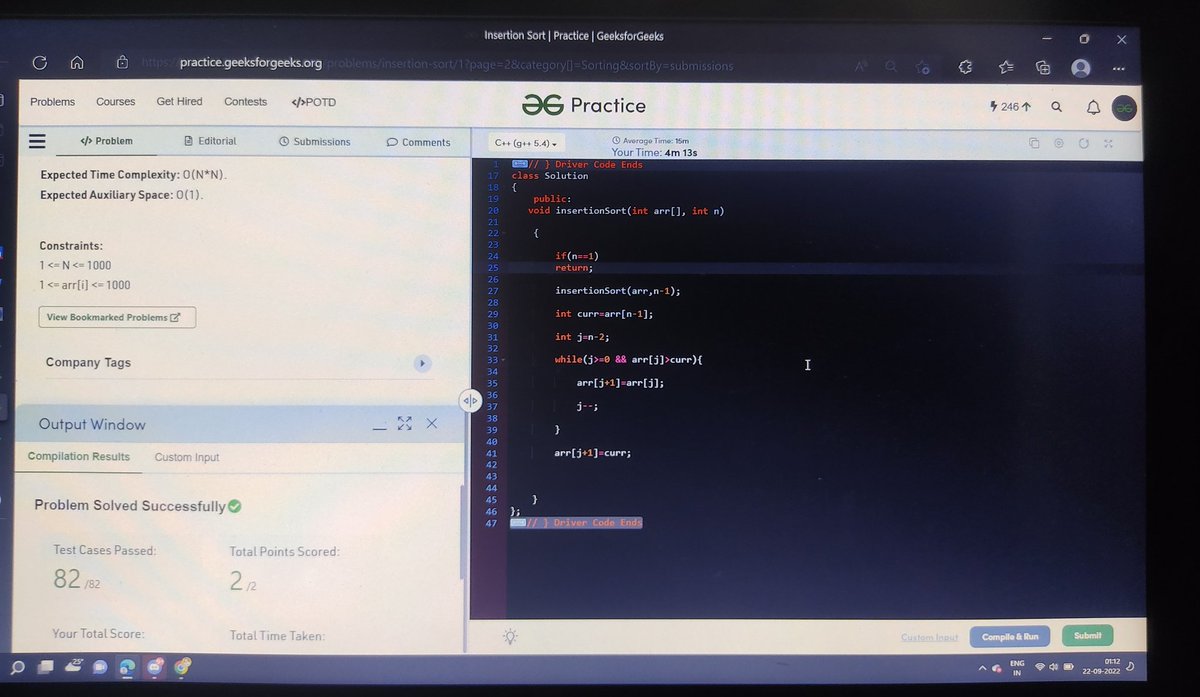Show hidden system tray icons
The image size is (1200, 697).
point(982,668)
